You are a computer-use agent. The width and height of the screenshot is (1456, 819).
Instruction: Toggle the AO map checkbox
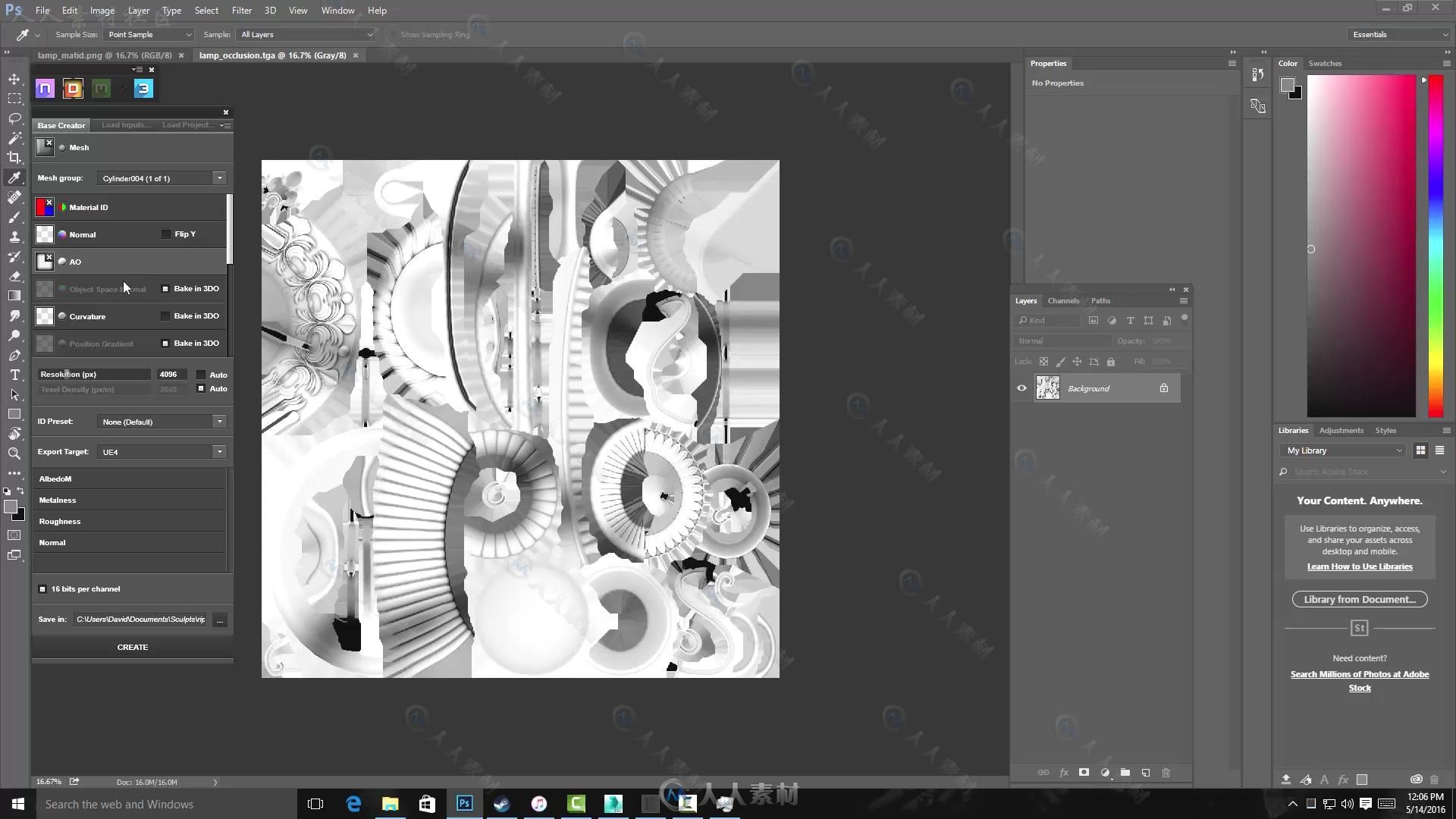point(62,261)
